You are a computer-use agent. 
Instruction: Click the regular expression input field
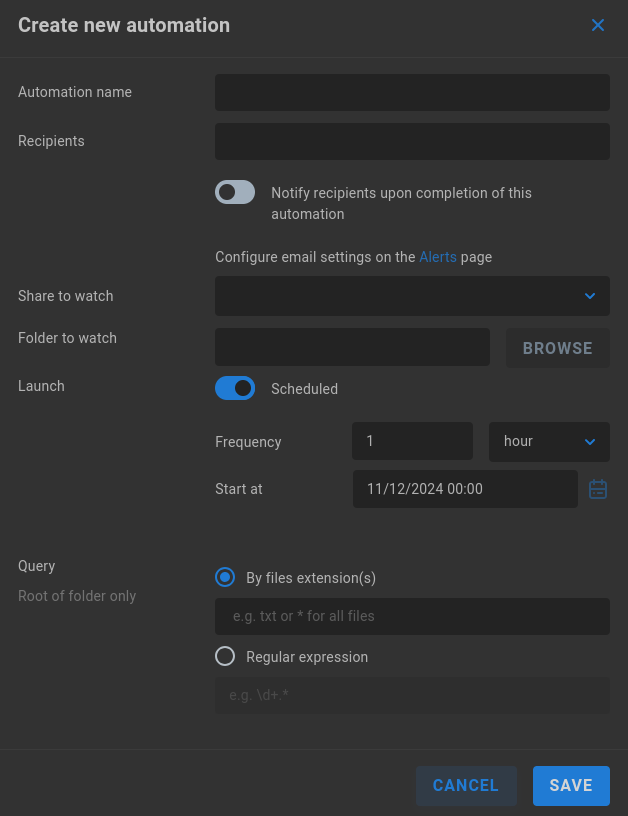pos(412,695)
